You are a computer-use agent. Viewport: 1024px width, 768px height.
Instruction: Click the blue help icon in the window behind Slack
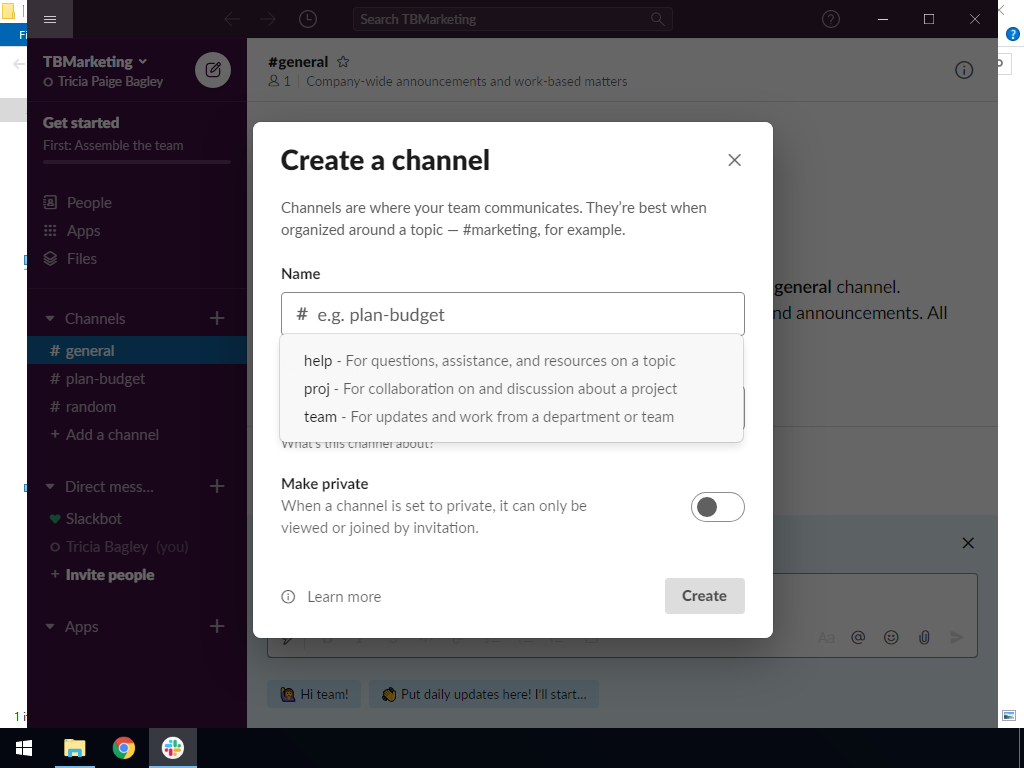[1013, 34]
